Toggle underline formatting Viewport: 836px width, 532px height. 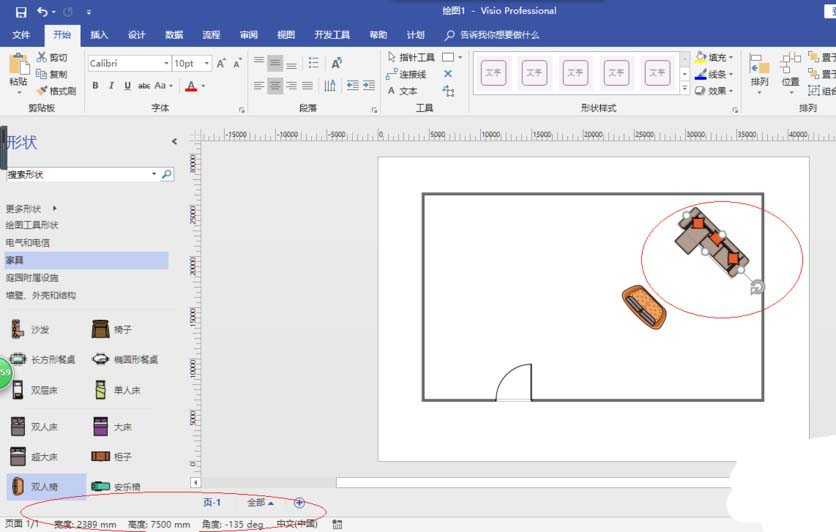128,86
